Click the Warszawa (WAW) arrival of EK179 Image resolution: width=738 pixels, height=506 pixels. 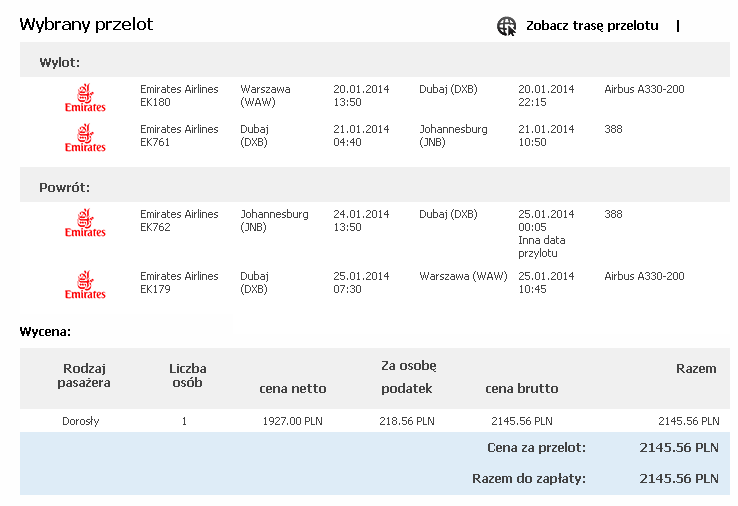pyautogui.click(x=463, y=276)
